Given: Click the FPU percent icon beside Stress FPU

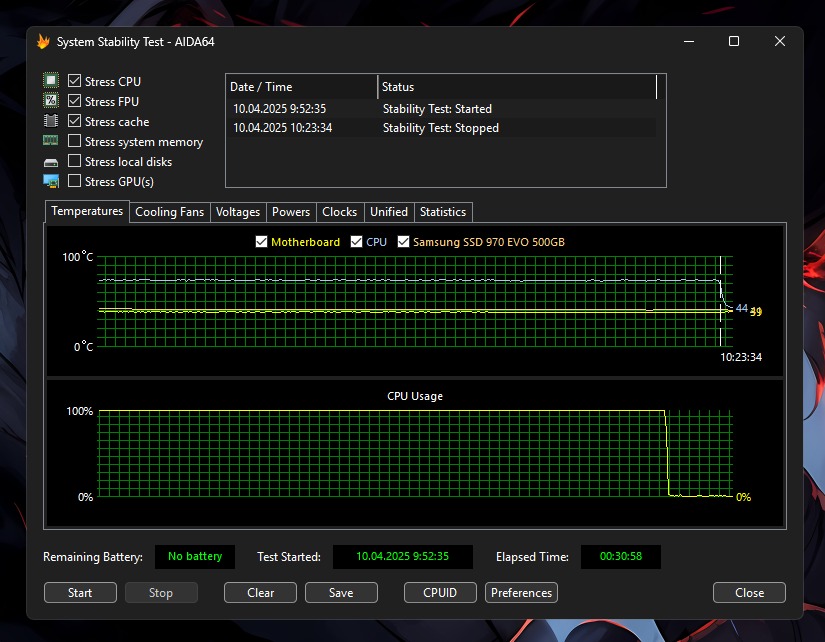Looking at the screenshot, I should tap(51, 101).
